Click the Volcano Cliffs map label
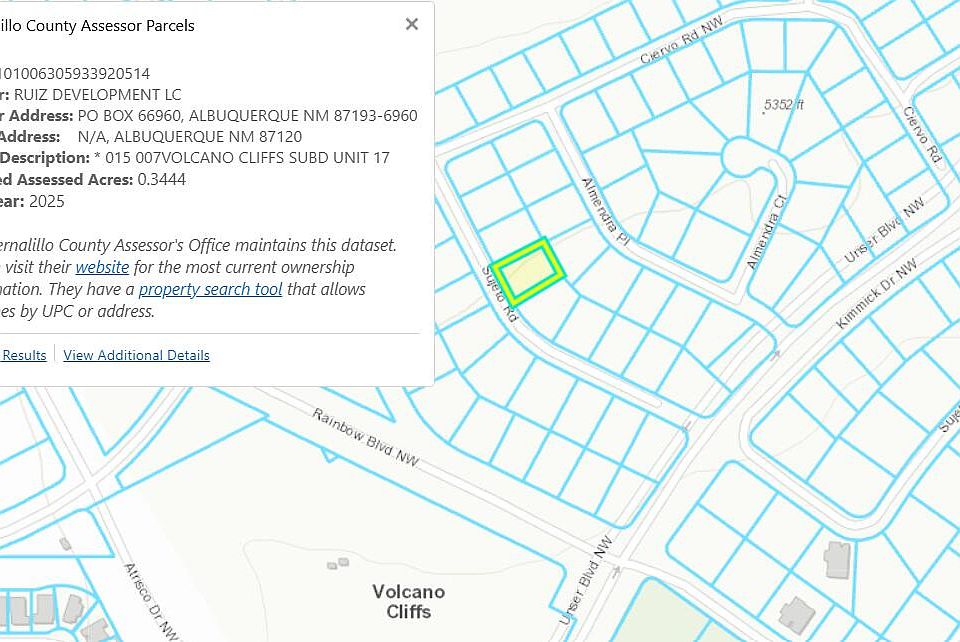 point(408,602)
